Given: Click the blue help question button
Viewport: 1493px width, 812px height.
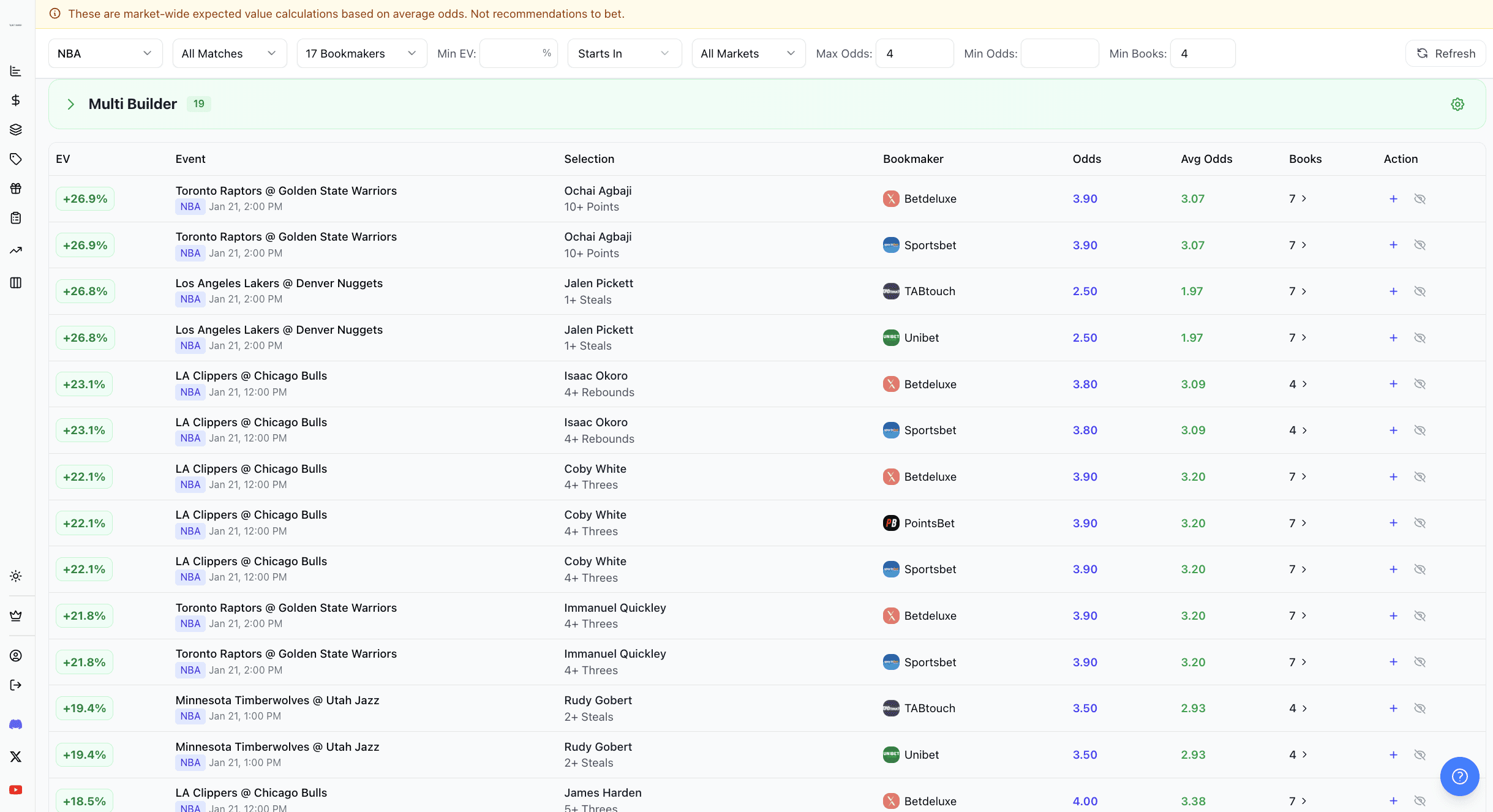Looking at the screenshot, I should [1459, 776].
